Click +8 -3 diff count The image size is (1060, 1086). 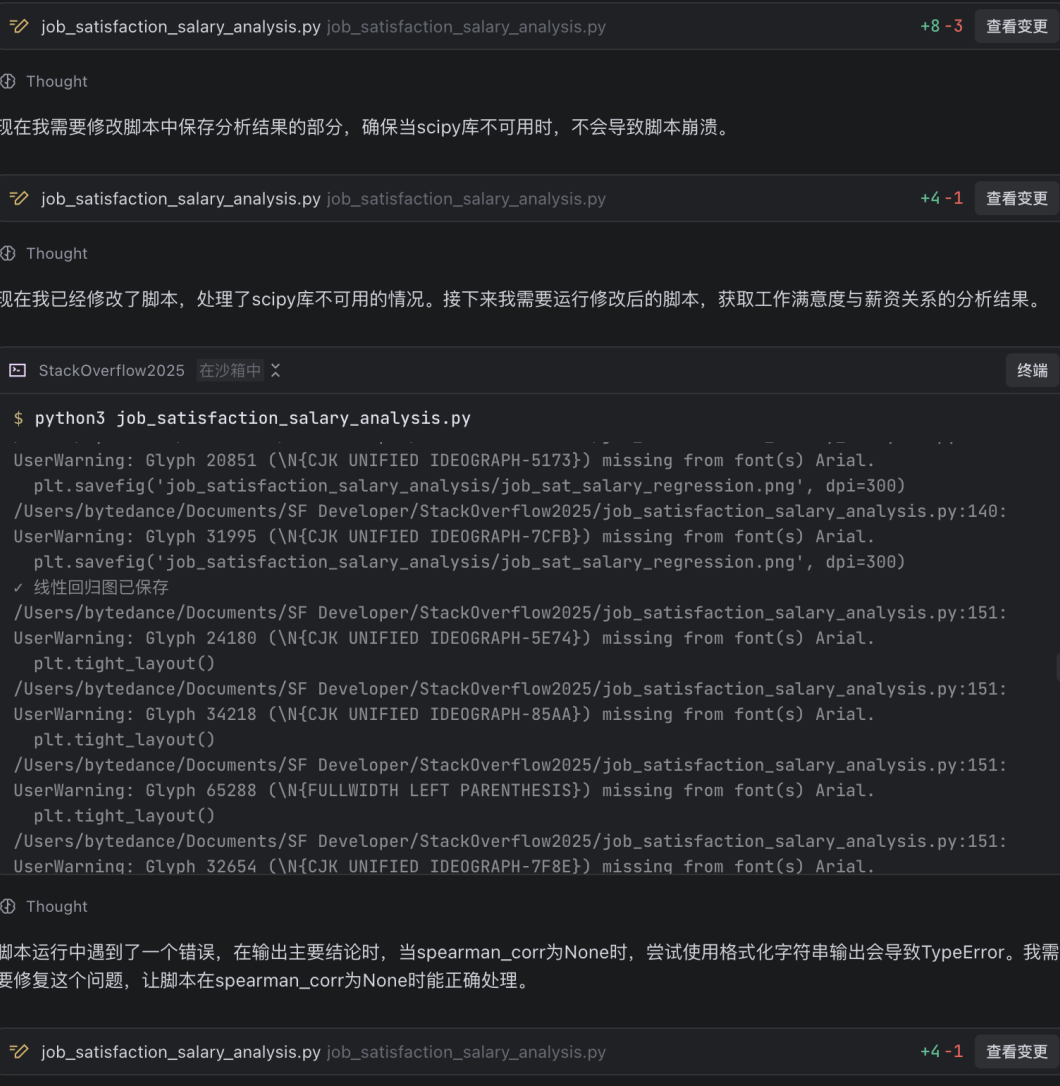pyautogui.click(x=941, y=26)
